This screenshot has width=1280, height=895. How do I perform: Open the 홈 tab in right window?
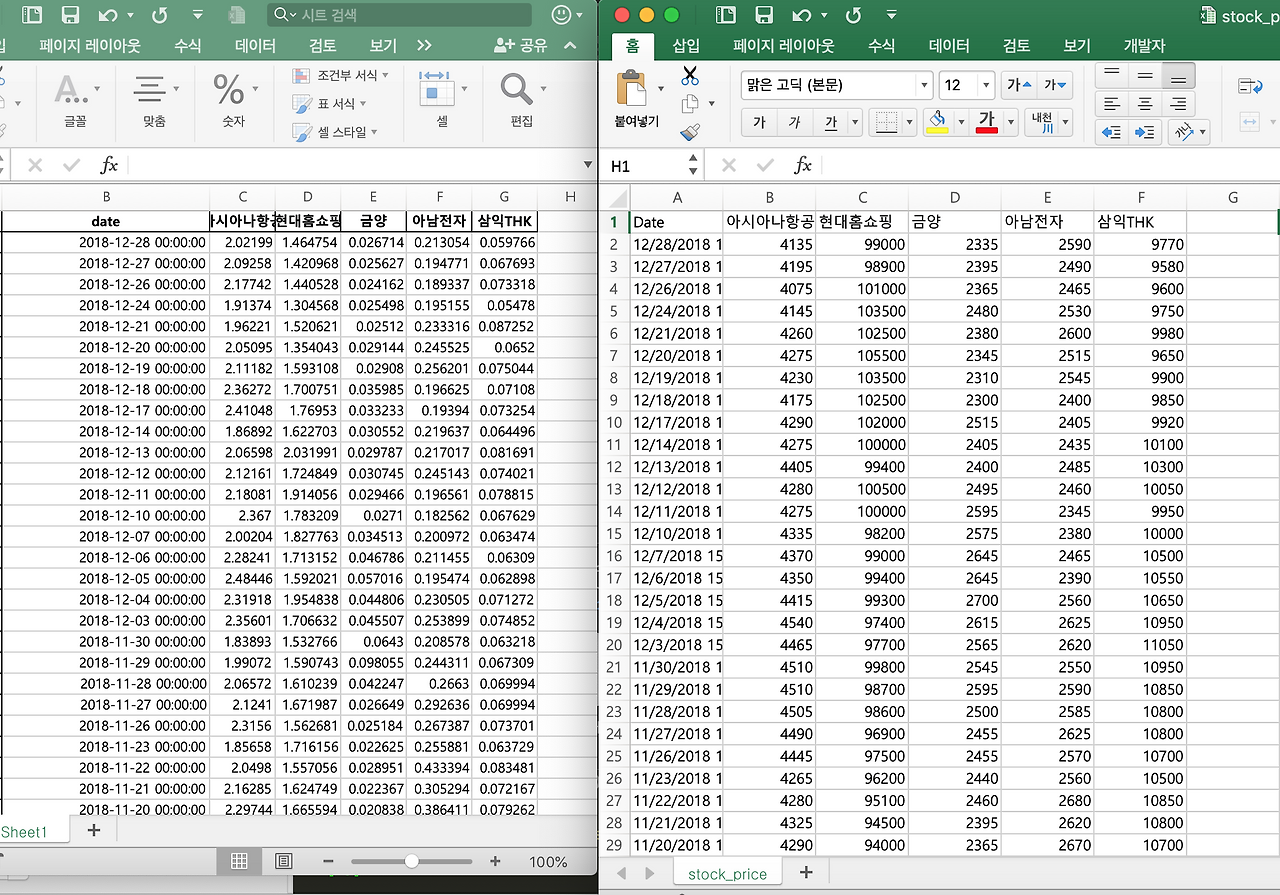coord(632,46)
